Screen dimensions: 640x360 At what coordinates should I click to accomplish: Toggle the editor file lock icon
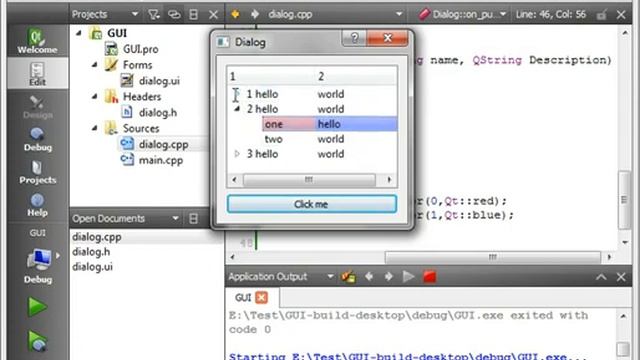point(601,15)
